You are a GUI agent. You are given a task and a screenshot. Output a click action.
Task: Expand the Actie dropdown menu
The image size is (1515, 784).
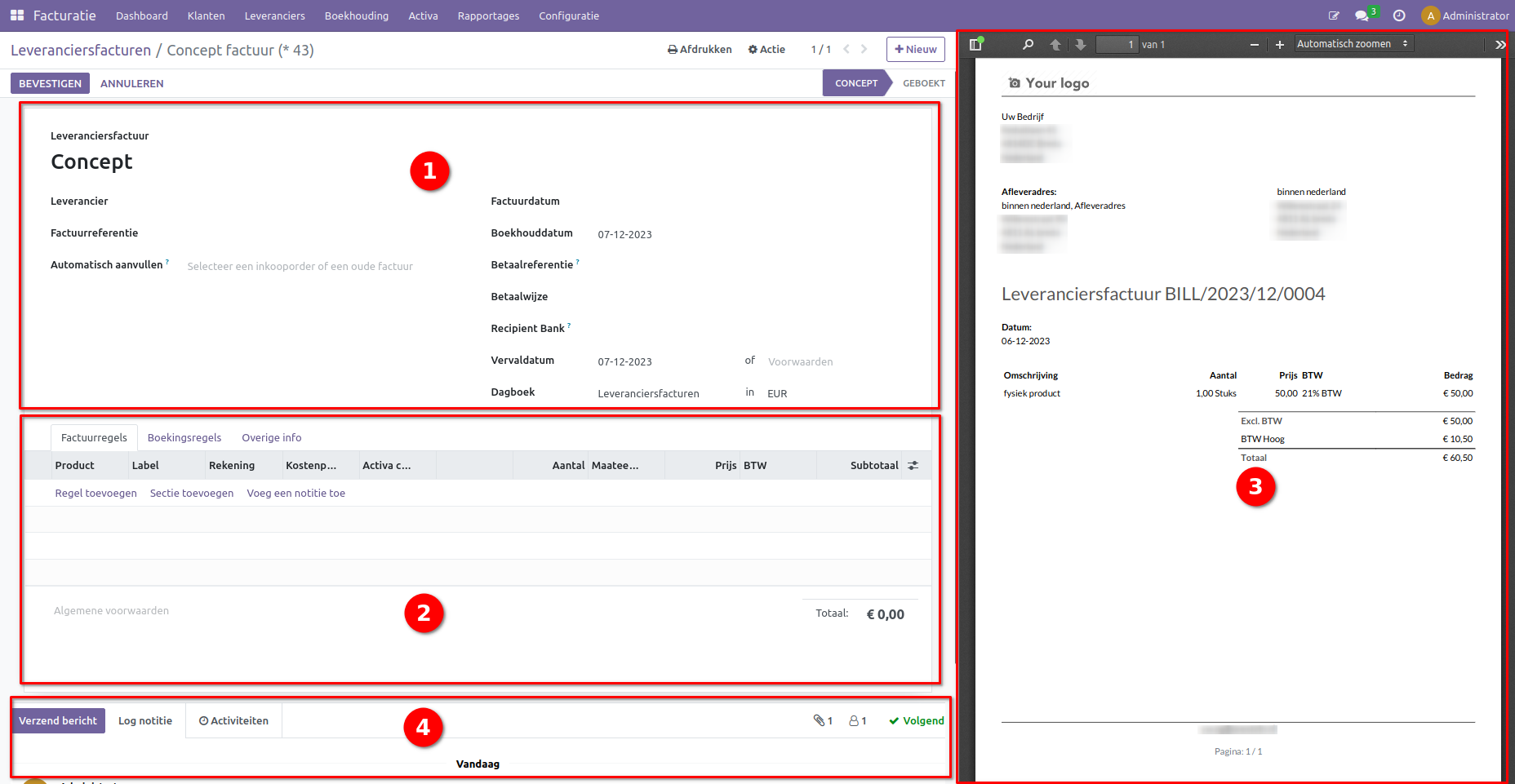766,50
